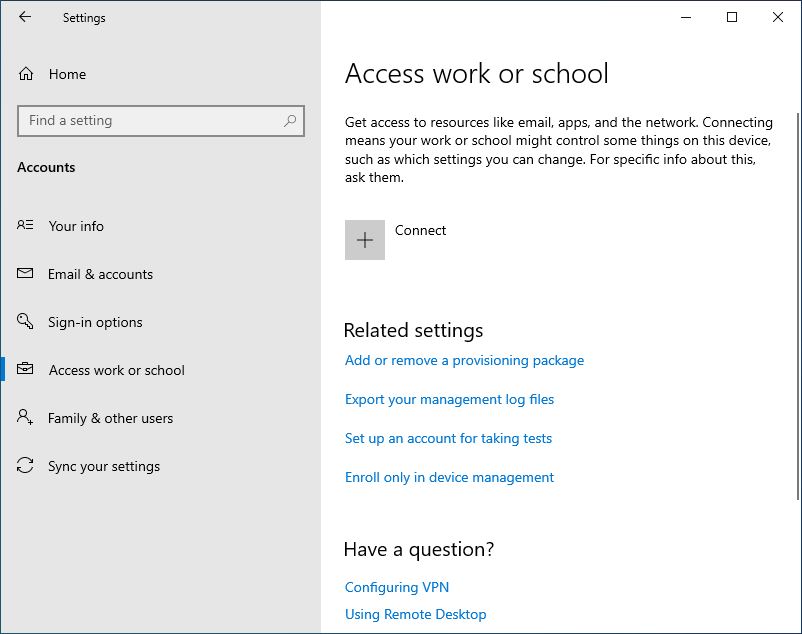
Task: Click the back arrow at top left
Action: point(23,17)
